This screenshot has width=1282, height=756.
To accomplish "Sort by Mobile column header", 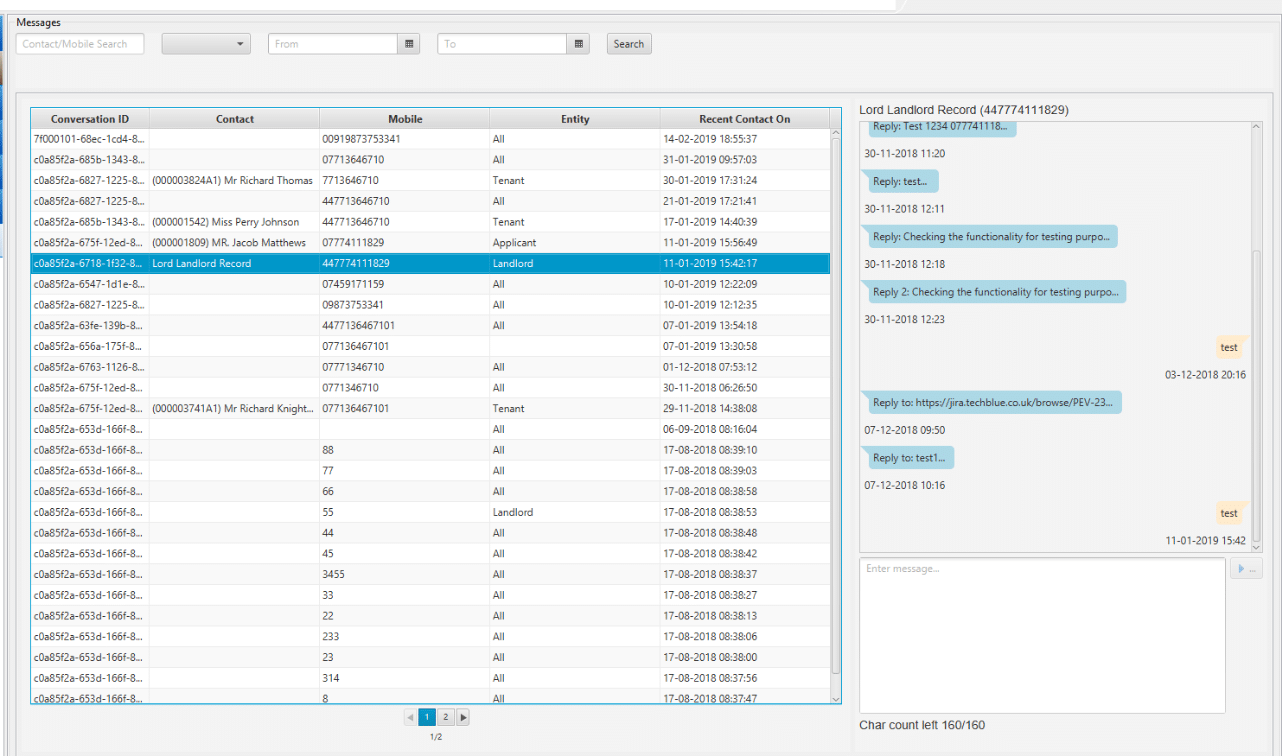I will pyautogui.click(x=405, y=119).
